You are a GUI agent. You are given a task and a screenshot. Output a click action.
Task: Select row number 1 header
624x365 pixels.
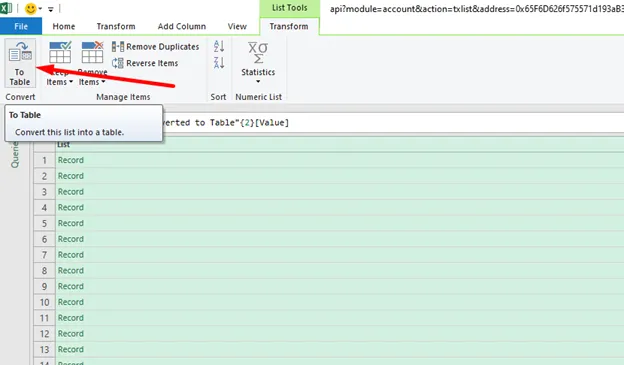[44, 160]
